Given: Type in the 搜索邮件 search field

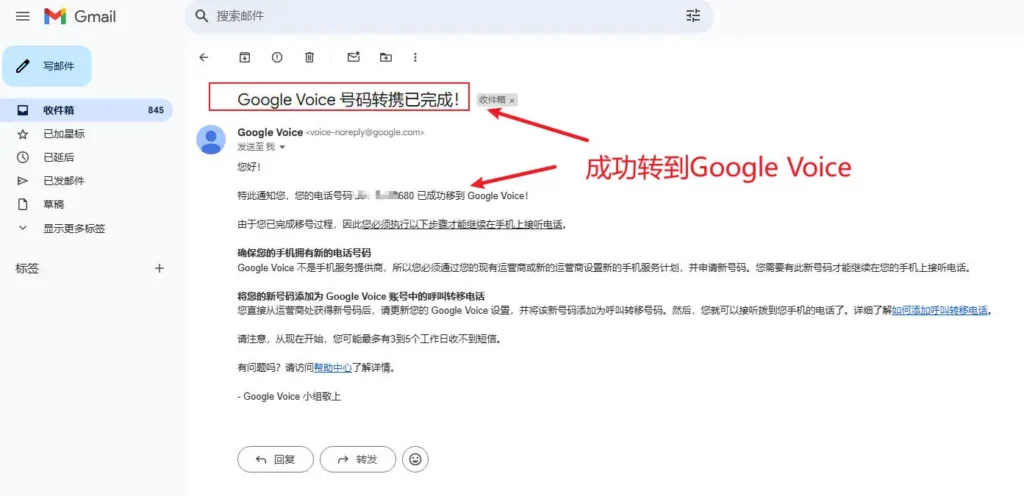Looking at the screenshot, I should (447, 16).
